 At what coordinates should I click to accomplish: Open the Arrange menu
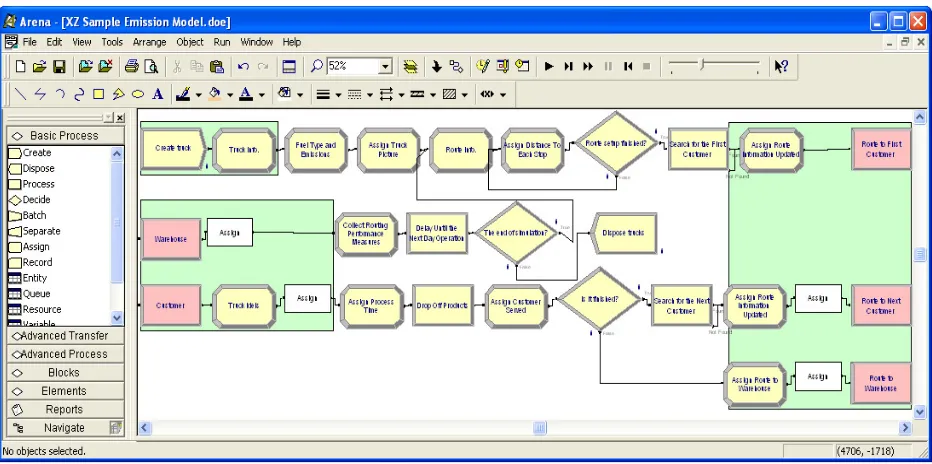pyautogui.click(x=149, y=42)
